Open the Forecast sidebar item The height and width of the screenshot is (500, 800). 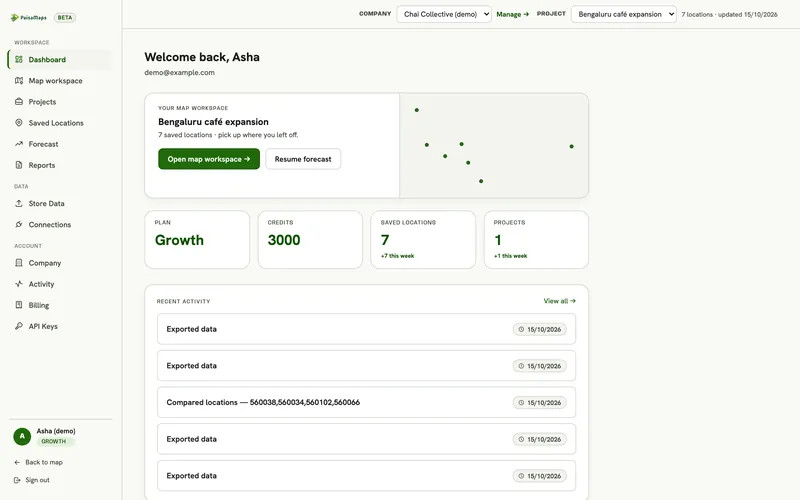[x=59, y=144]
